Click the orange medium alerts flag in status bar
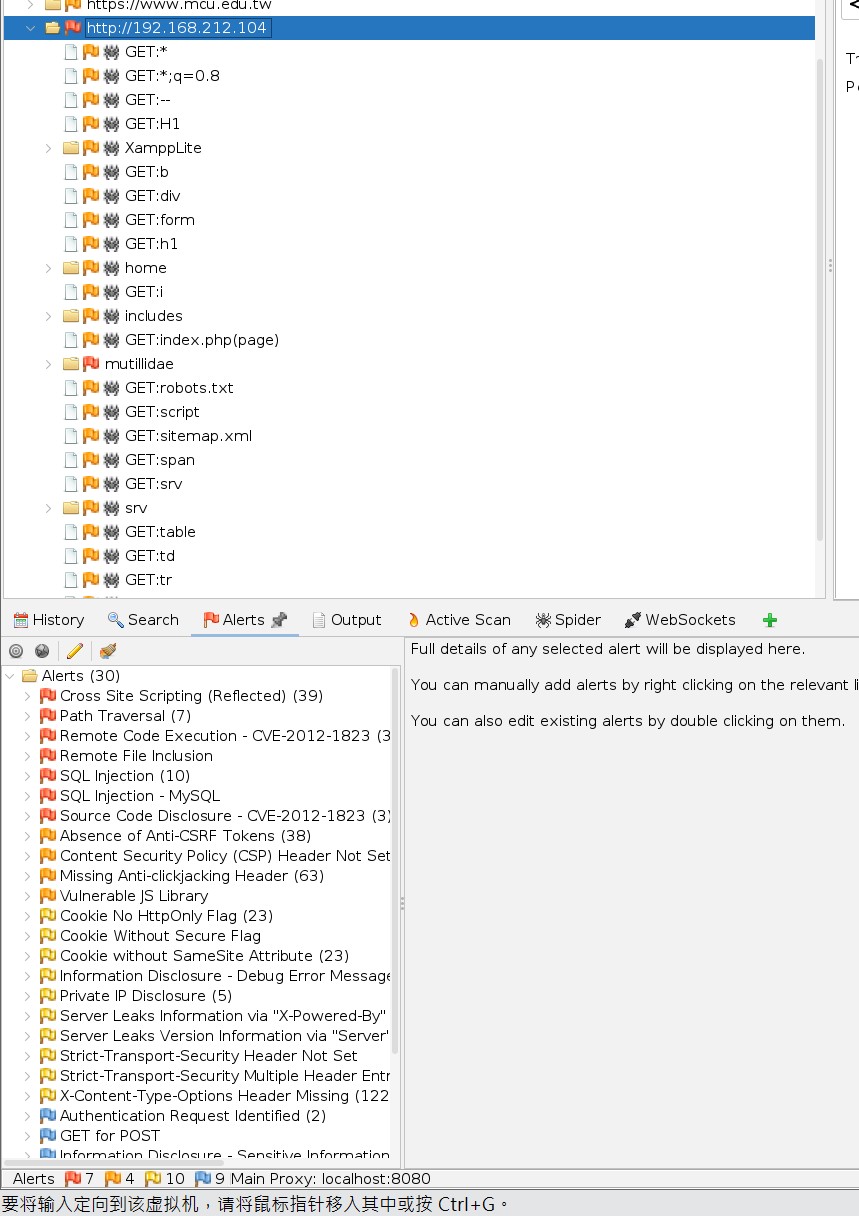Viewport: 859px width, 1216px height. point(113,1179)
